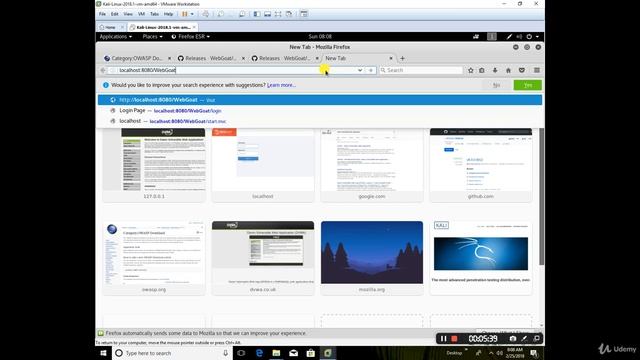Image resolution: width=640 pixels, height=360 pixels.
Task: Click VMware manage snapshots icon
Action: point(242,14)
